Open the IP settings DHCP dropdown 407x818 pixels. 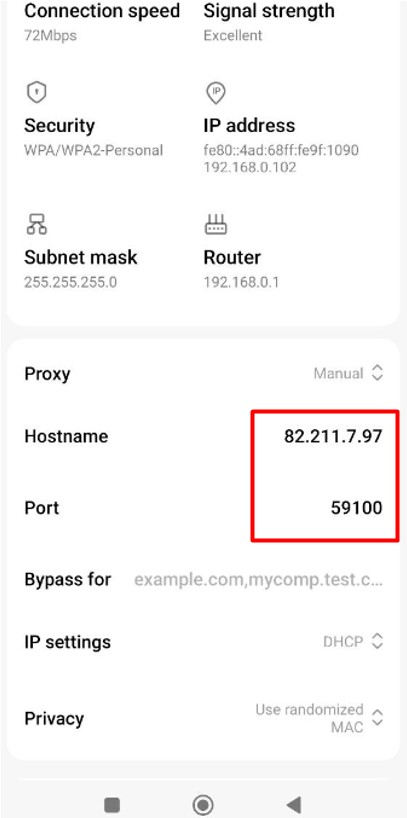coord(353,641)
